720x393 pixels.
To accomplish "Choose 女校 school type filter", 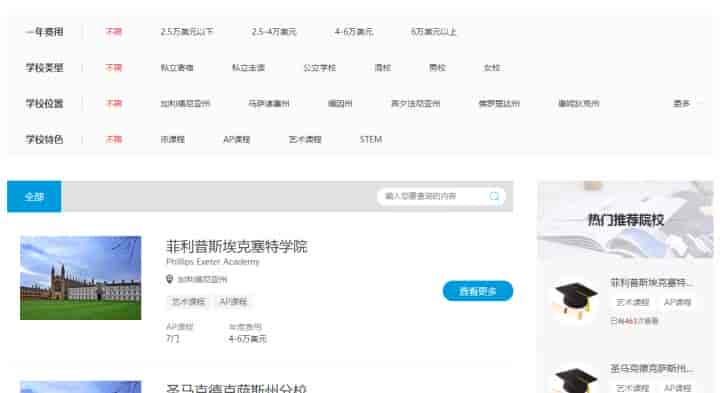I will [492, 67].
